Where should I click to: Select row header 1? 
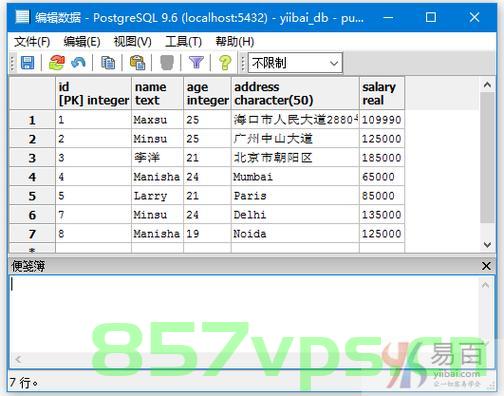point(32,120)
